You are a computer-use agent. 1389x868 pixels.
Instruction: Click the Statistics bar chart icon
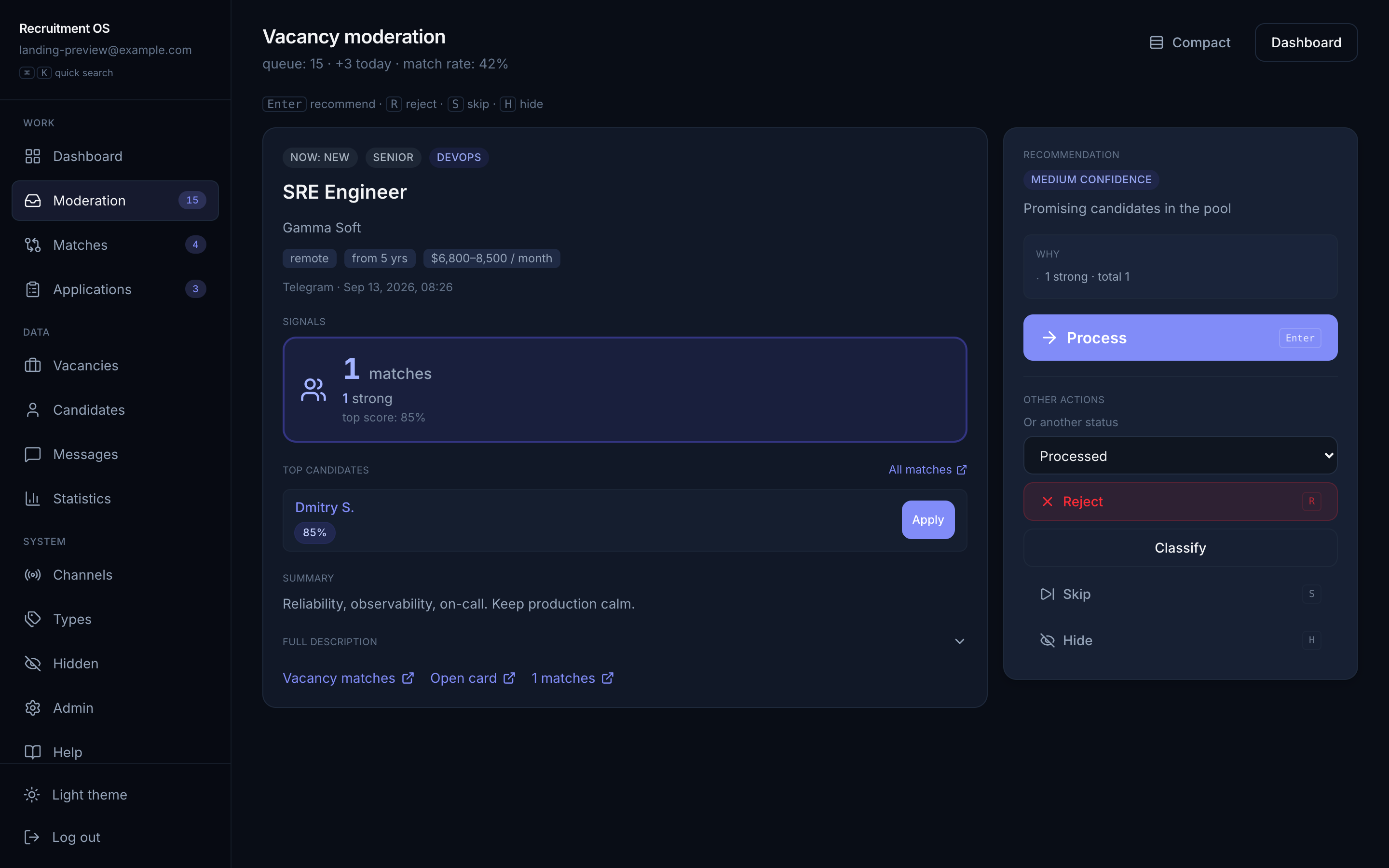(33, 499)
